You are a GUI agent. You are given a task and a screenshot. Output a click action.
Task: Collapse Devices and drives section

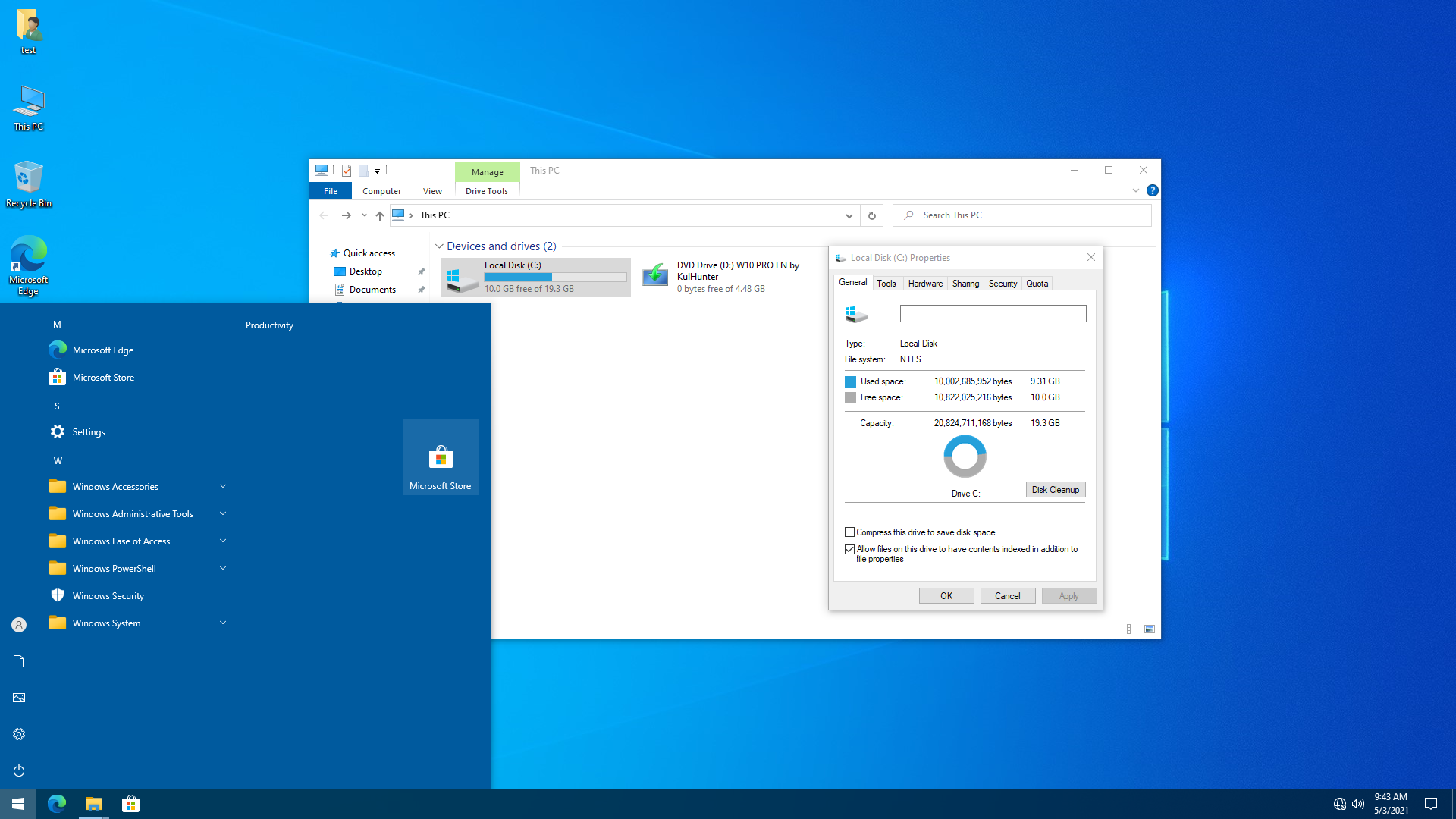click(x=439, y=246)
